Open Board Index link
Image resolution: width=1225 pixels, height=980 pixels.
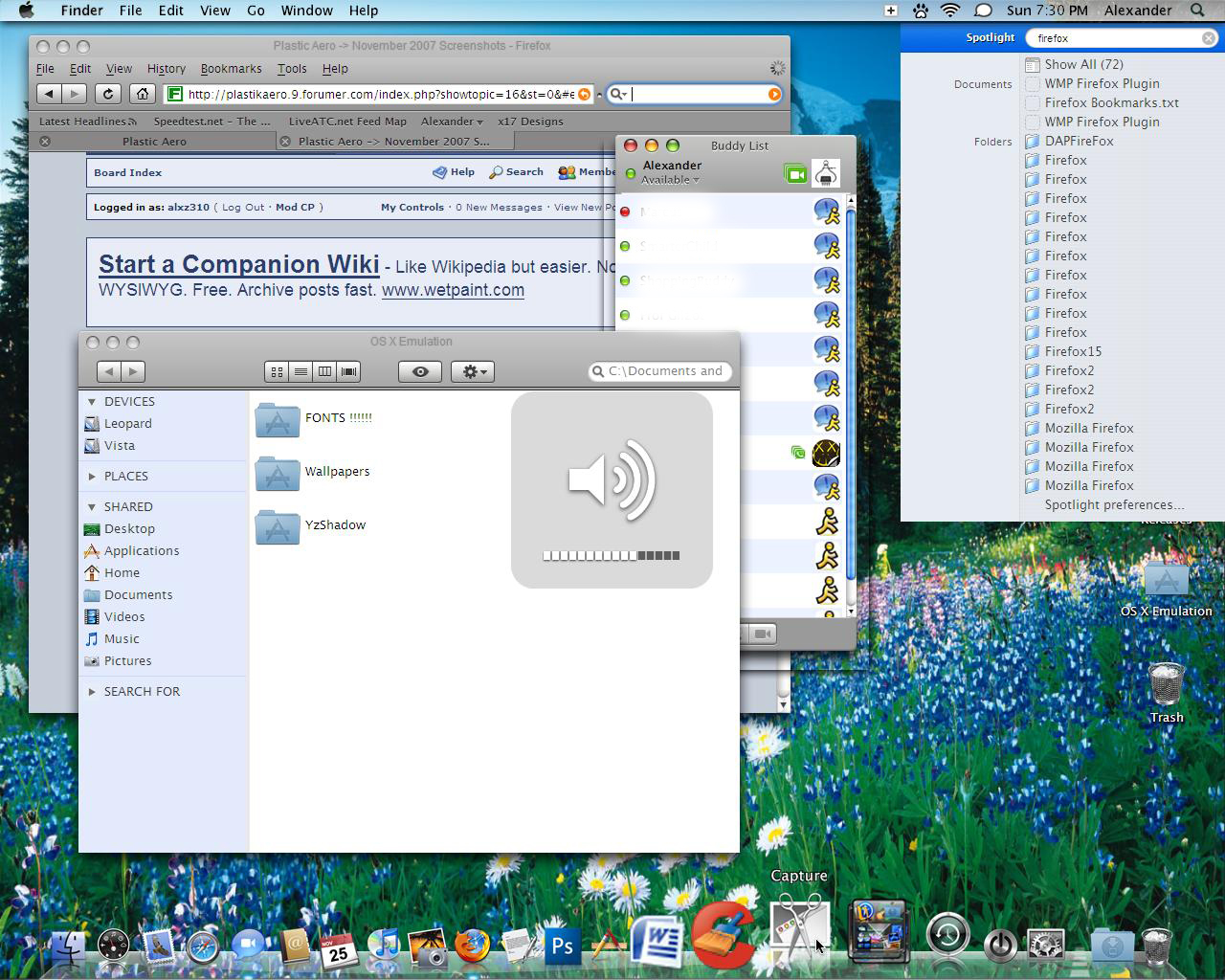(127, 173)
